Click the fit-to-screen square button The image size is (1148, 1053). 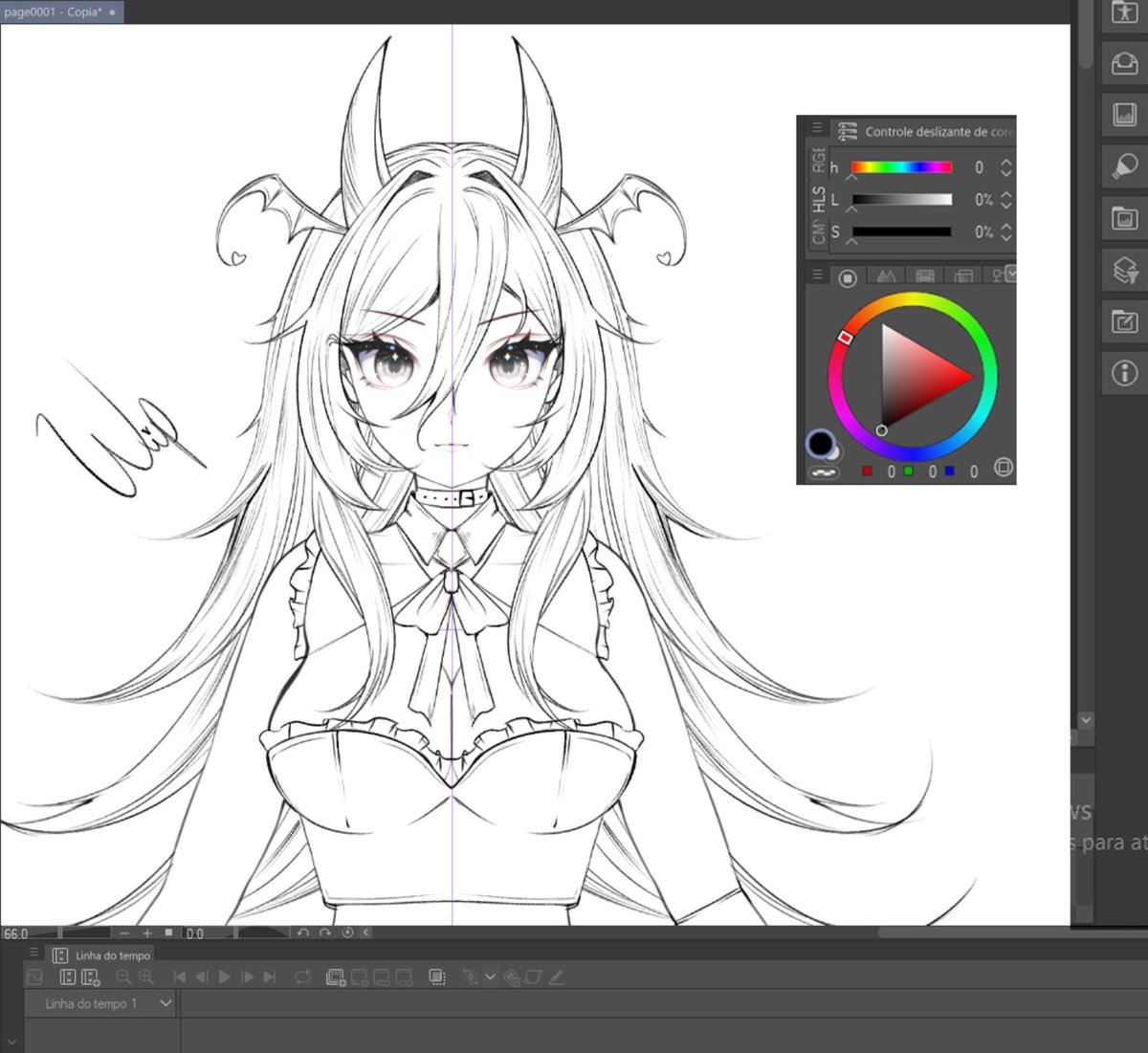169,932
